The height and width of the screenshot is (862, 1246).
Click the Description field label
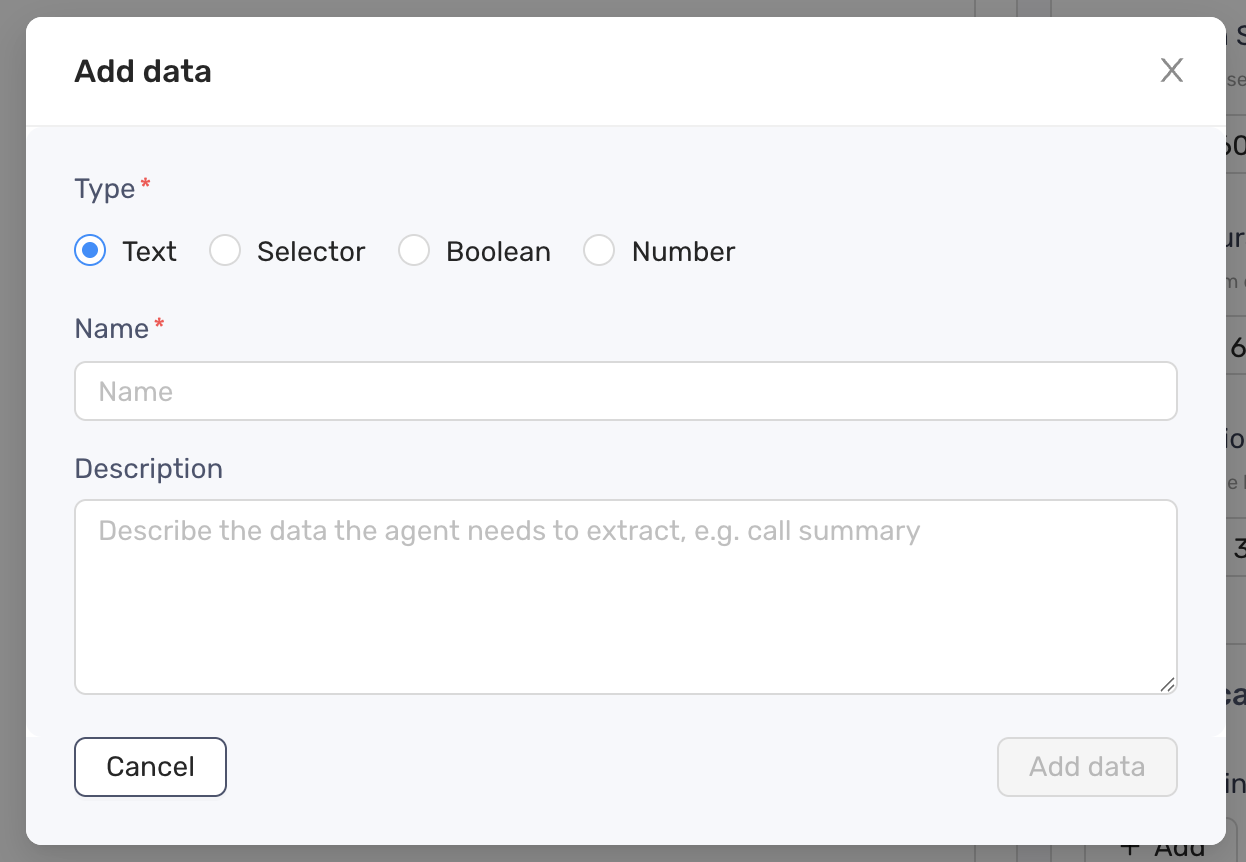point(148,468)
